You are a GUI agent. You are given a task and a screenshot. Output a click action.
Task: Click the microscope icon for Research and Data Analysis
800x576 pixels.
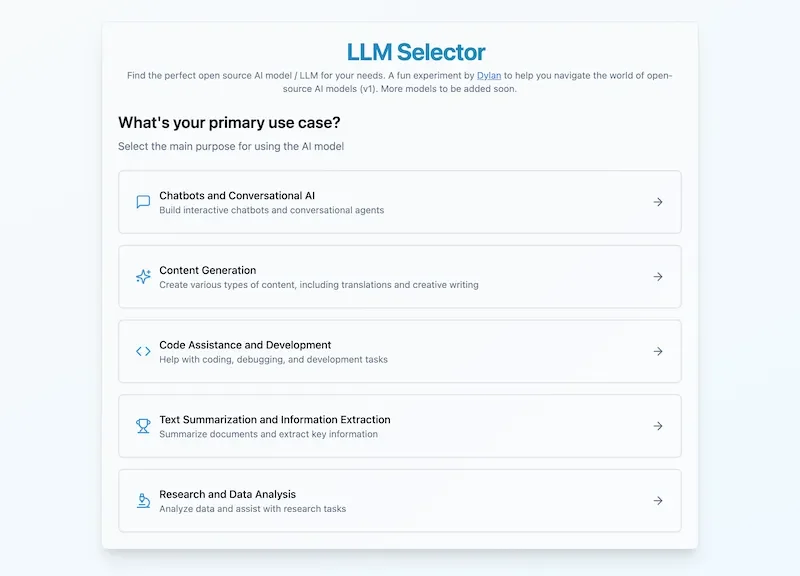point(141,500)
